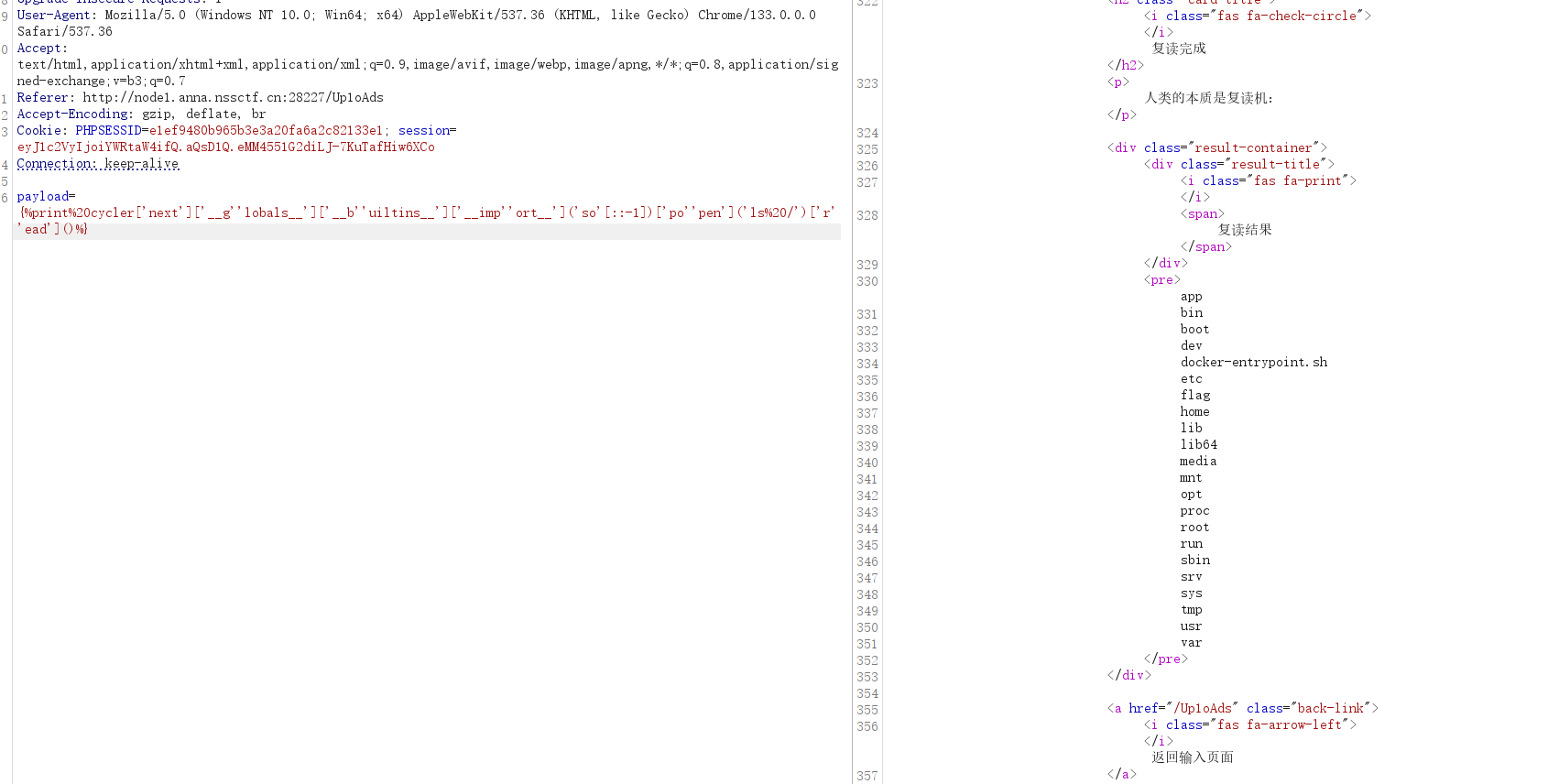Click the 'lib64' directory entry
This screenshot has height=784, width=1548.
click(x=1198, y=444)
